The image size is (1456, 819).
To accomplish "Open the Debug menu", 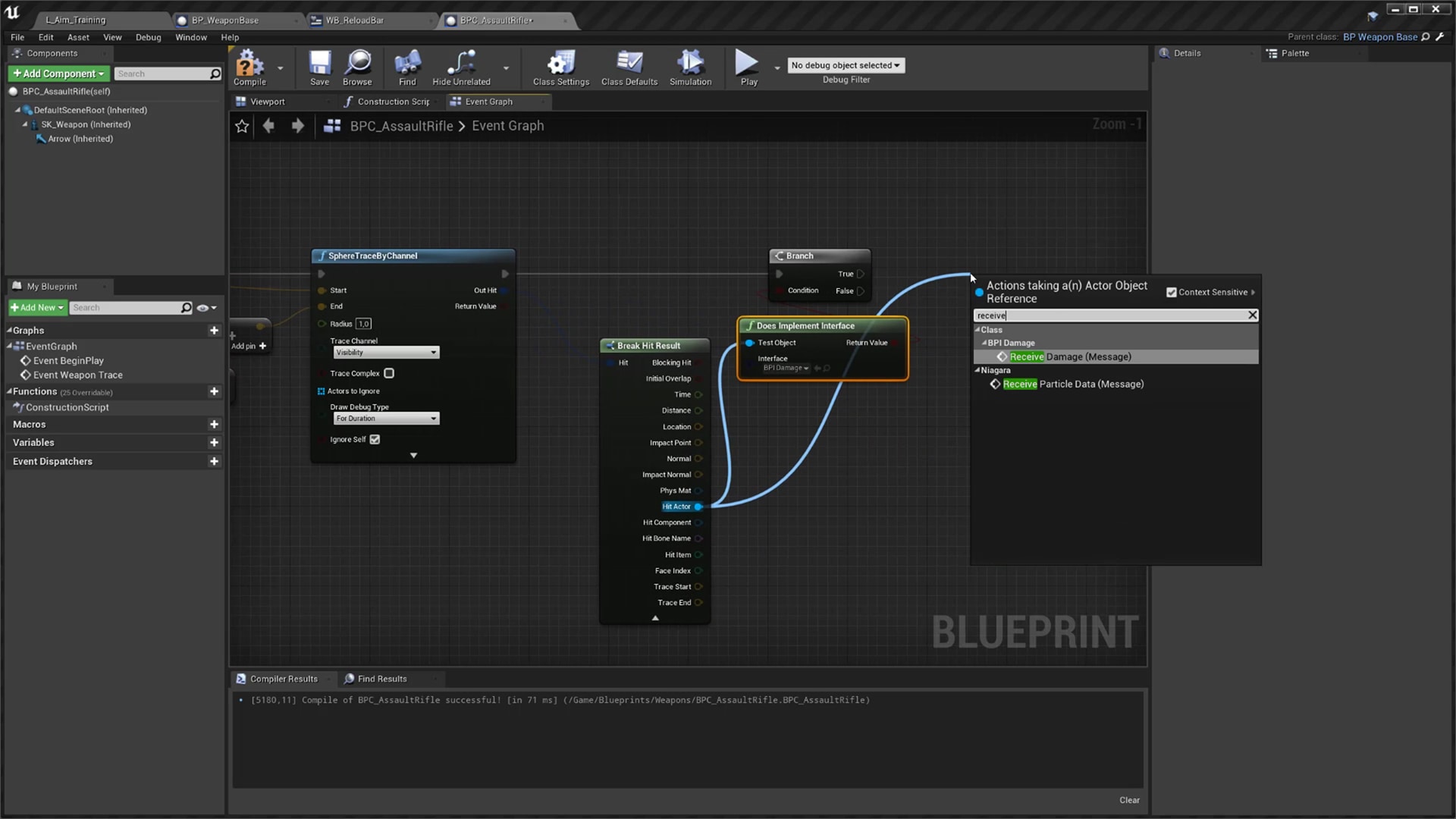I will pyautogui.click(x=148, y=37).
